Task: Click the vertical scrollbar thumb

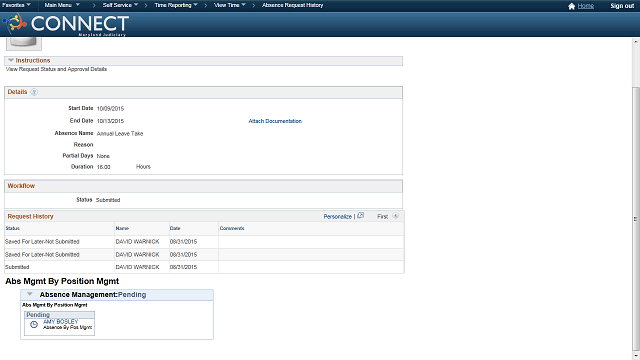Action: click(636, 218)
